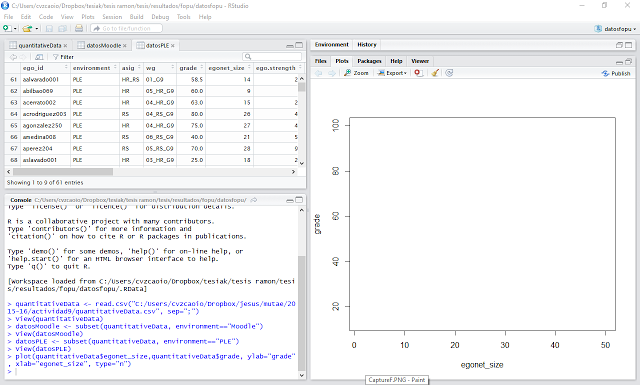
Task: Switch to the Packages tab
Action: (369, 61)
